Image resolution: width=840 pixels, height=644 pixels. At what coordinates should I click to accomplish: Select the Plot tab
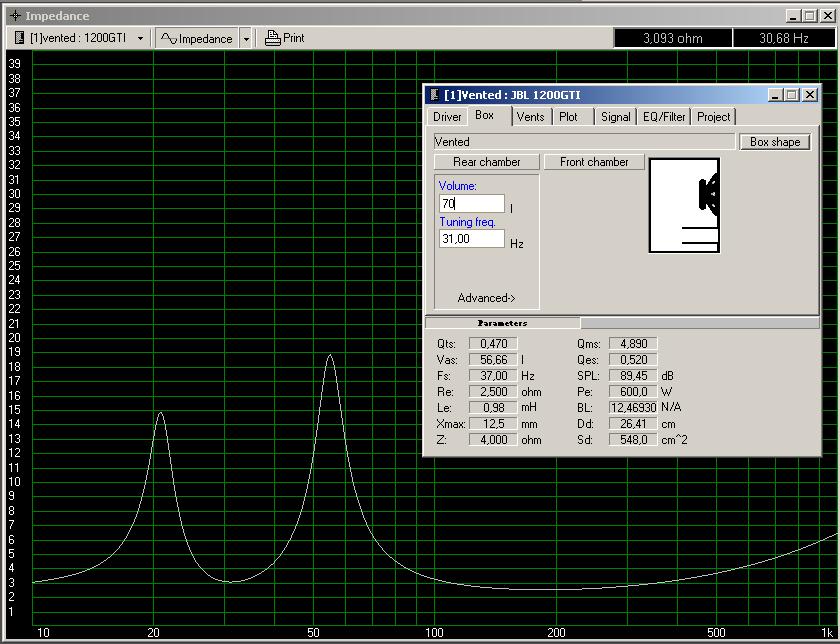click(x=568, y=117)
